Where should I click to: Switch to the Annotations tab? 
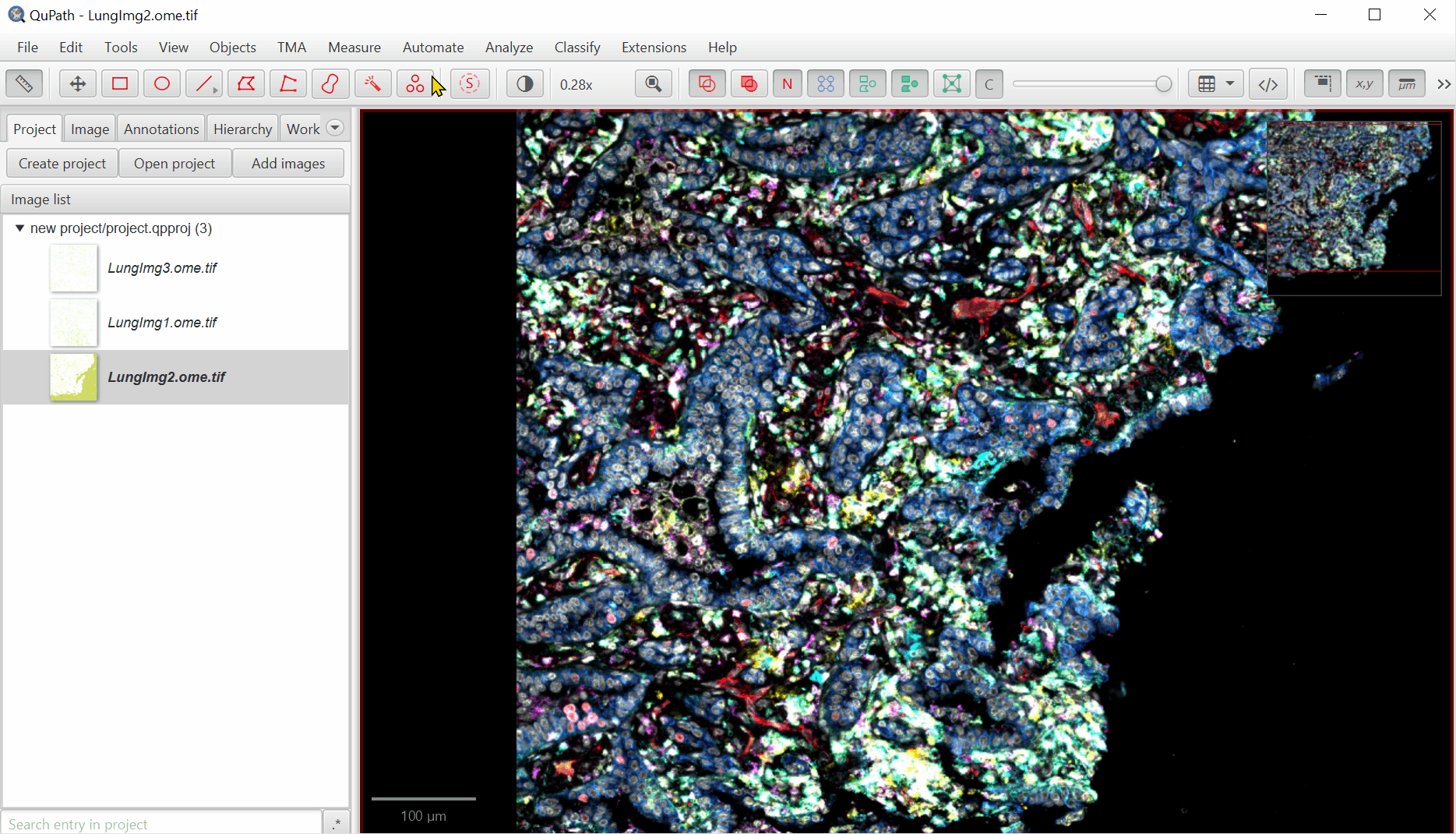[x=160, y=128]
